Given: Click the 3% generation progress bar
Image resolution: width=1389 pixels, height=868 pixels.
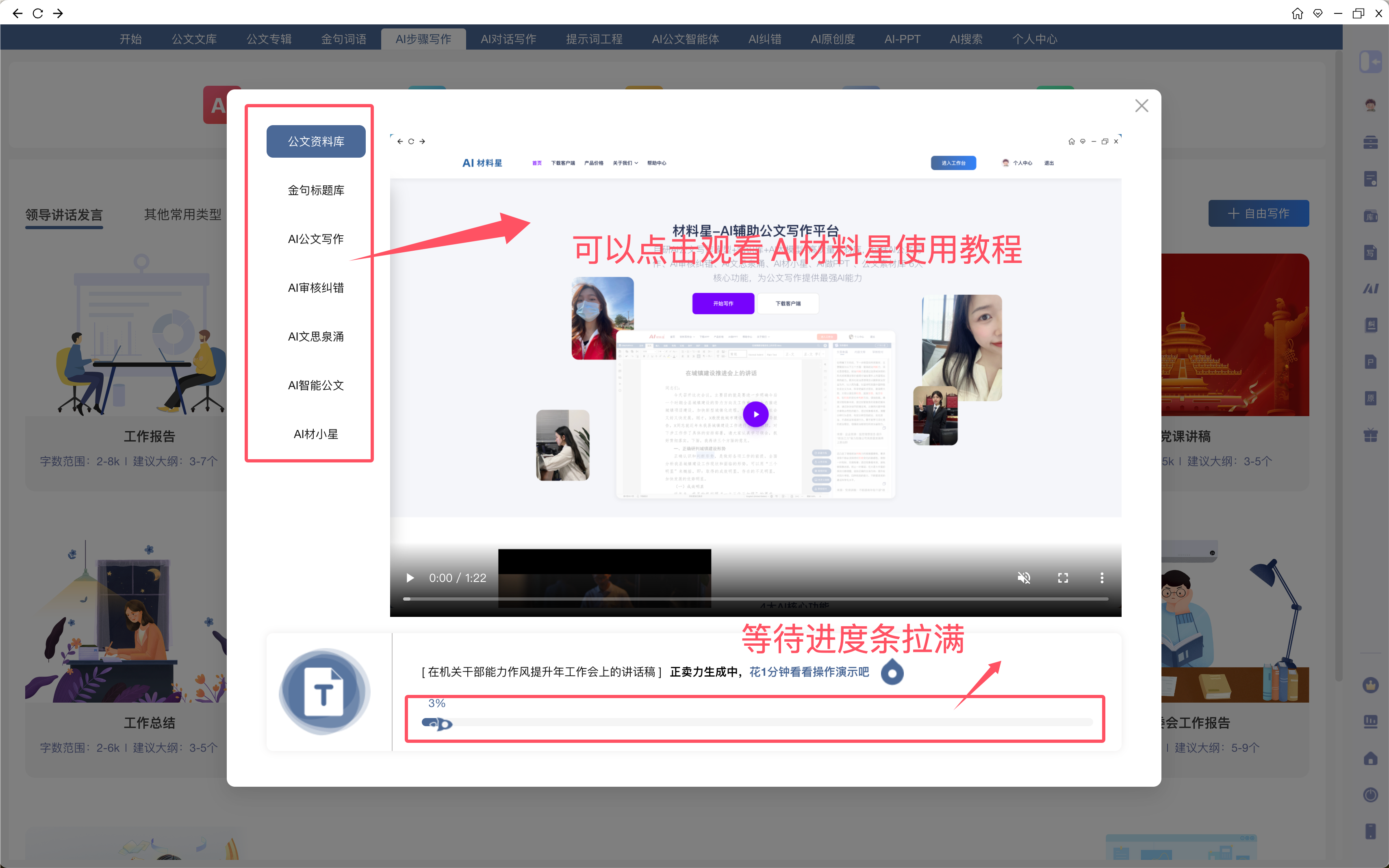Looking at the screenshot, I should (x=757, y=722).
